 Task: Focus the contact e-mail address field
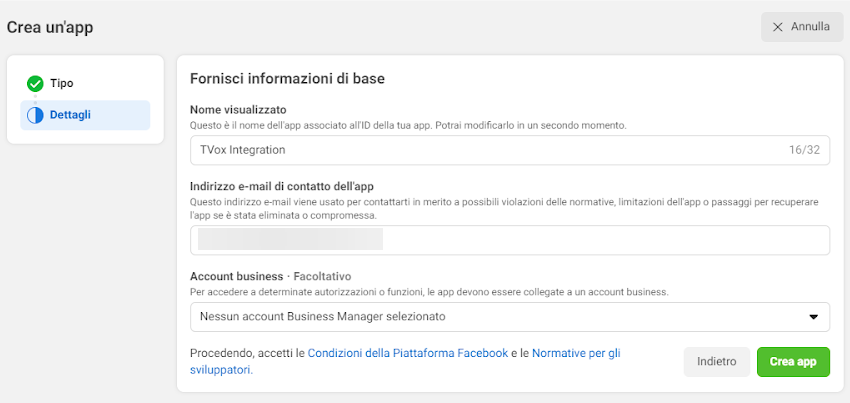(x=510, y=240)
